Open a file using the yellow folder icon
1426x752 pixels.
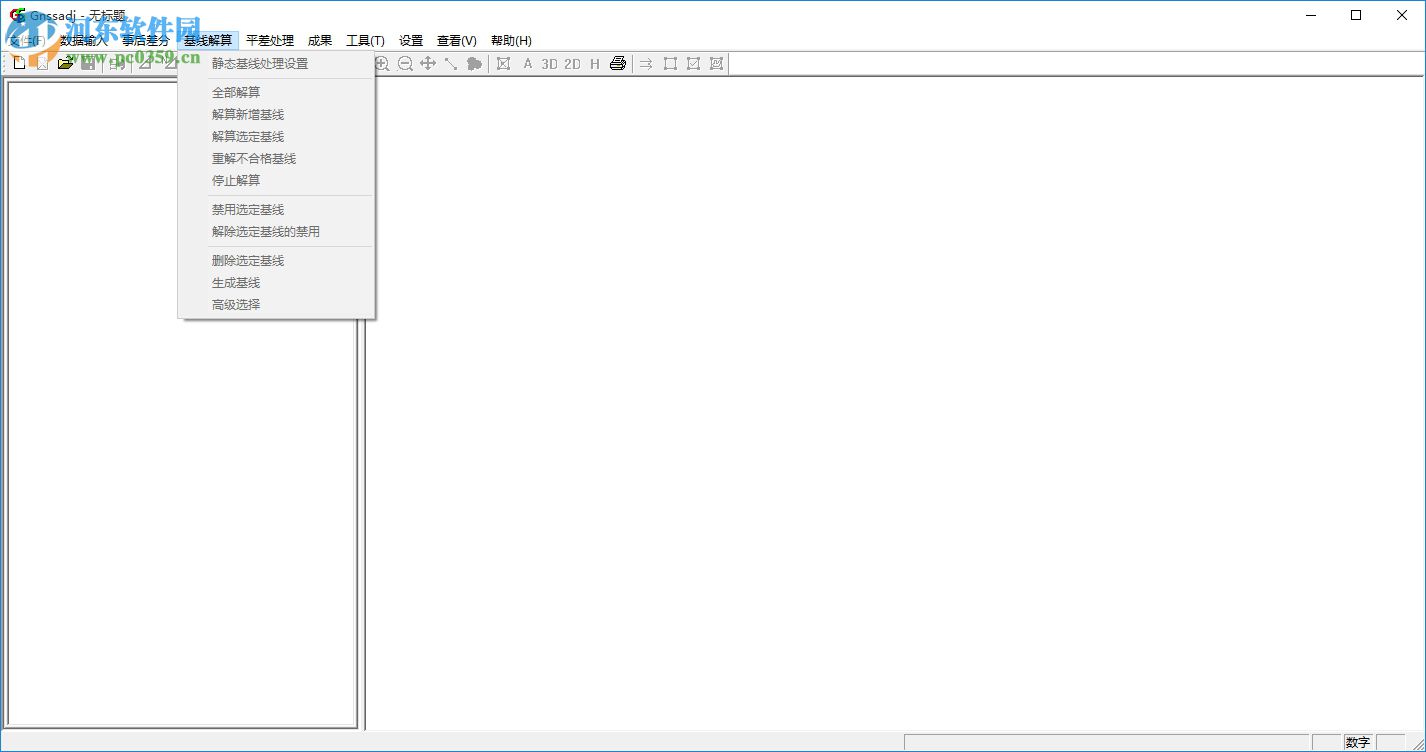(x=65, y=64)
